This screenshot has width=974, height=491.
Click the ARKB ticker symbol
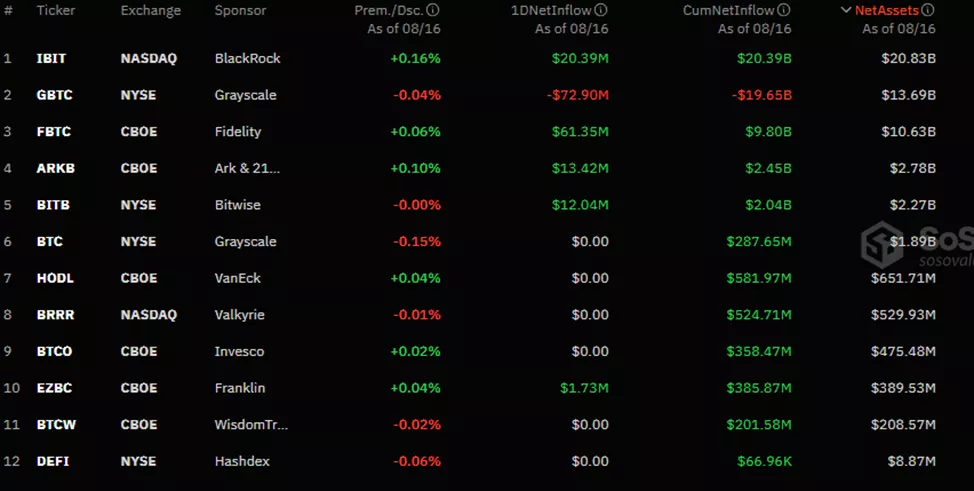click(55, 168)
